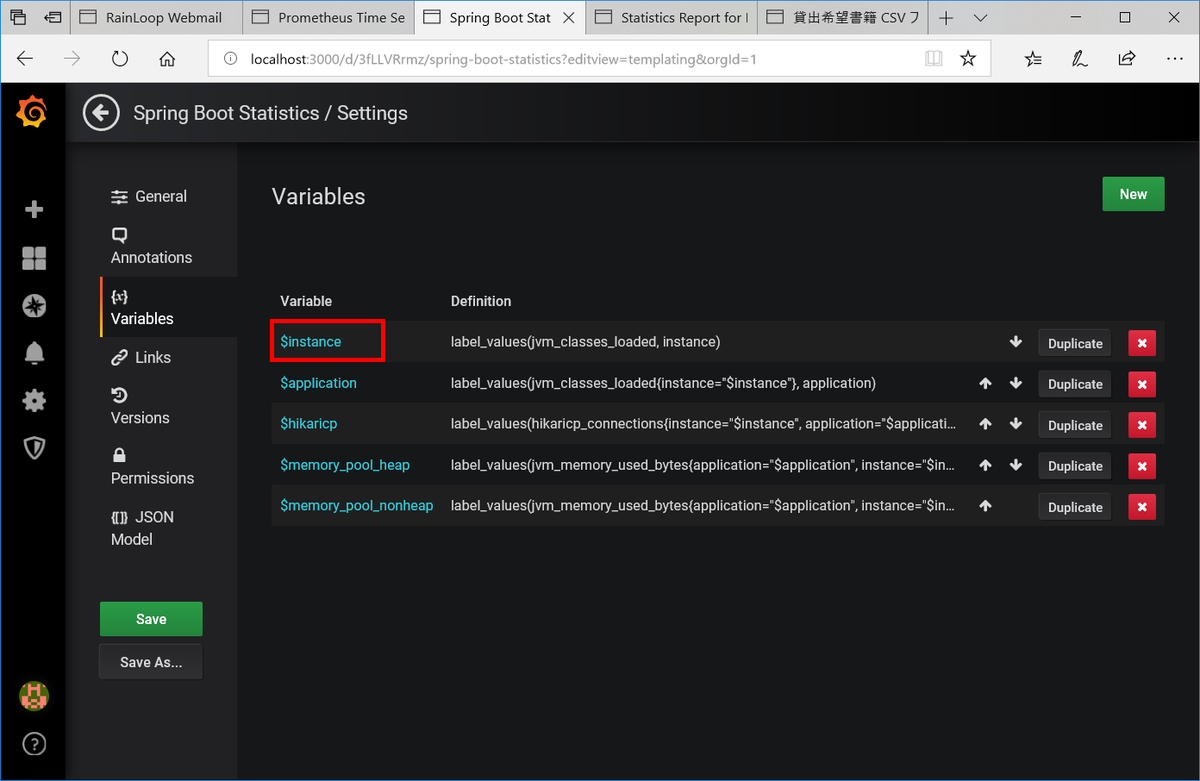Switch to Prometheus Time Series tab
1200x781 pixels.
329,18
